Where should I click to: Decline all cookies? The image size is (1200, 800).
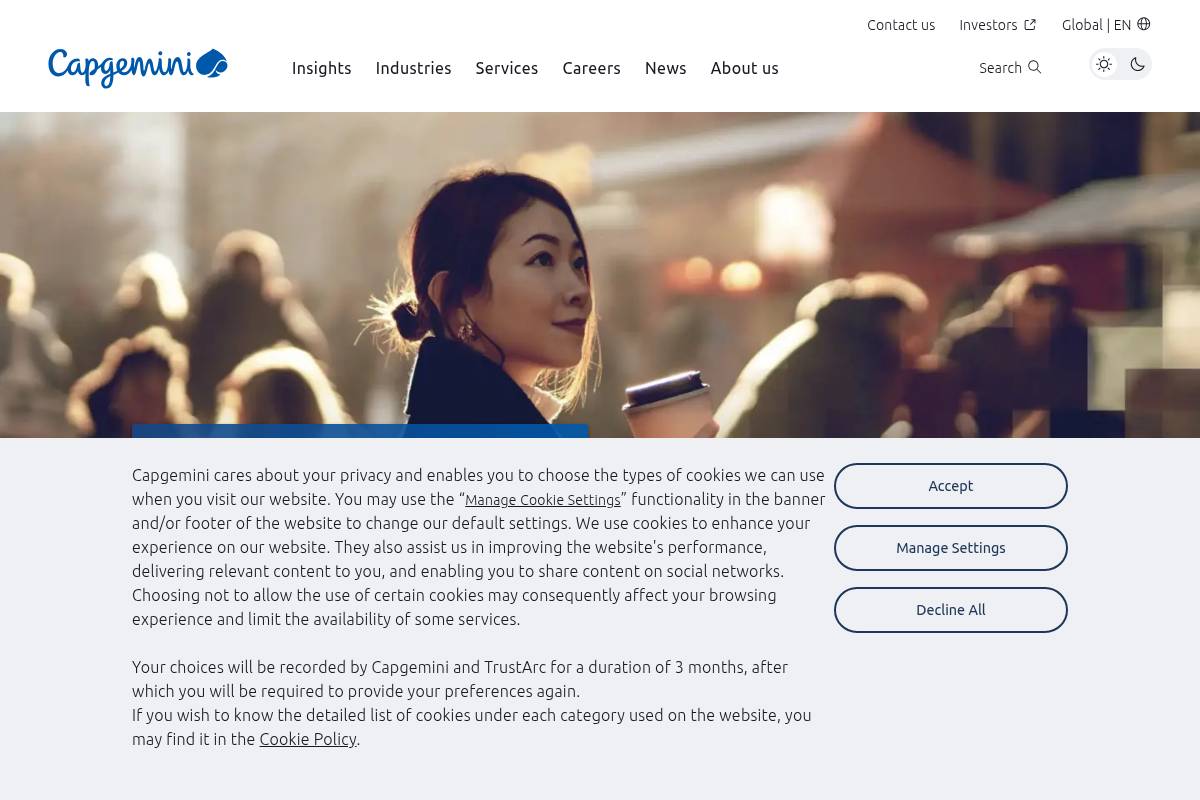point(951,610)
